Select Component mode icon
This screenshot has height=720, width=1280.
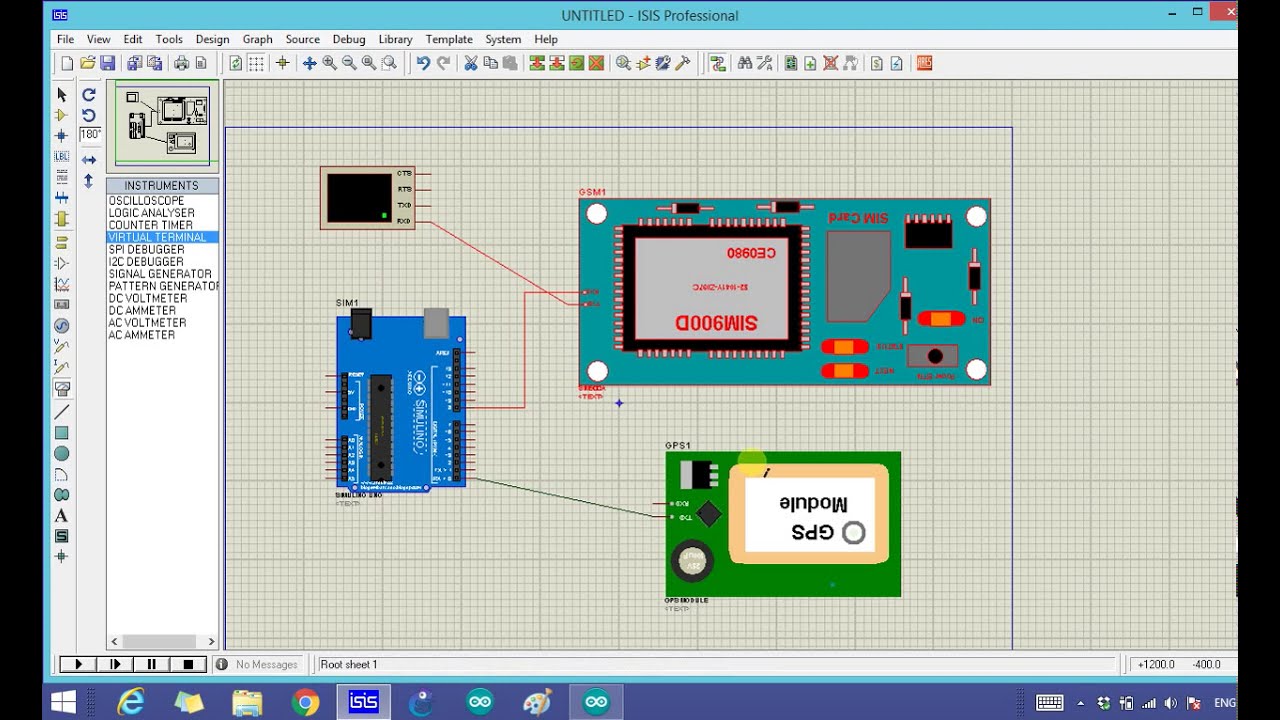pos(61,115)
